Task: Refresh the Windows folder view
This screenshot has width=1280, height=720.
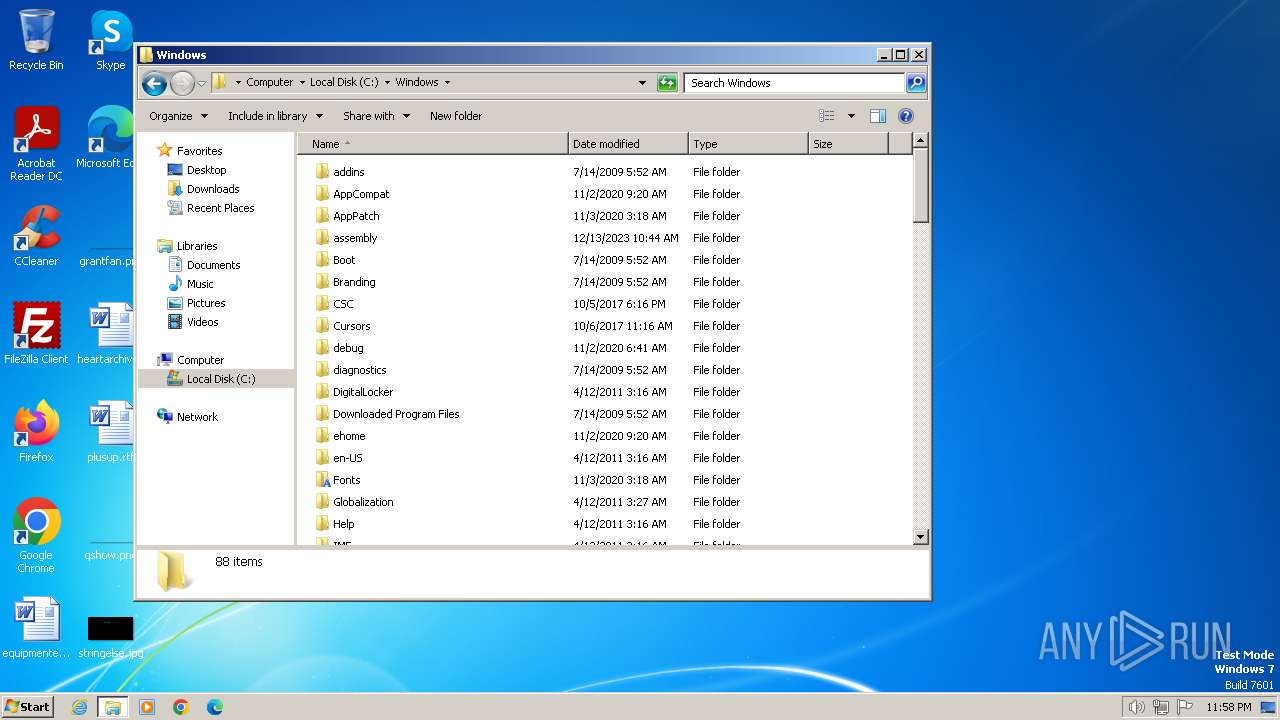Action: pyautogui.click(x=667, y=83)
